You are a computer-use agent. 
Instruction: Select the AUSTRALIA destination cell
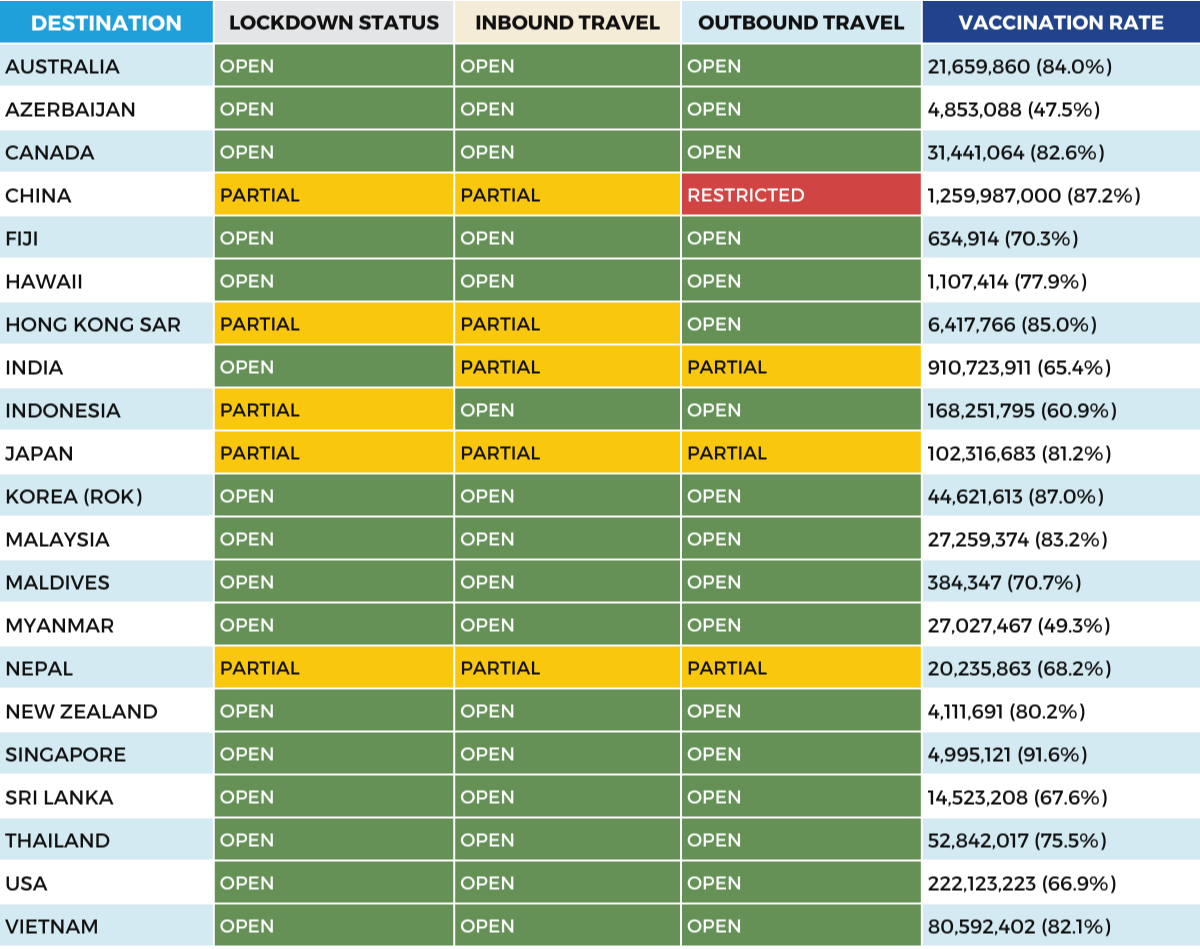(106, 66)
